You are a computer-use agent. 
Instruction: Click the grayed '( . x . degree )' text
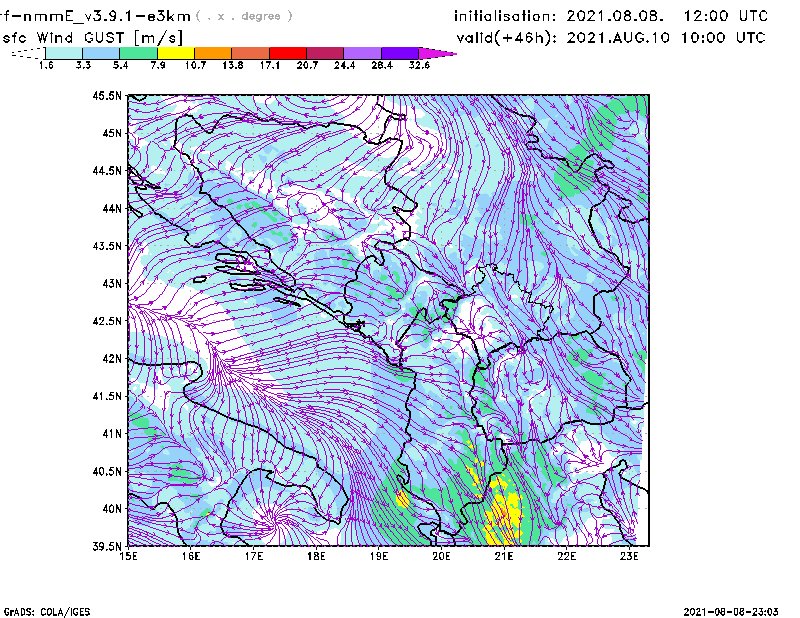click(244, 16)
